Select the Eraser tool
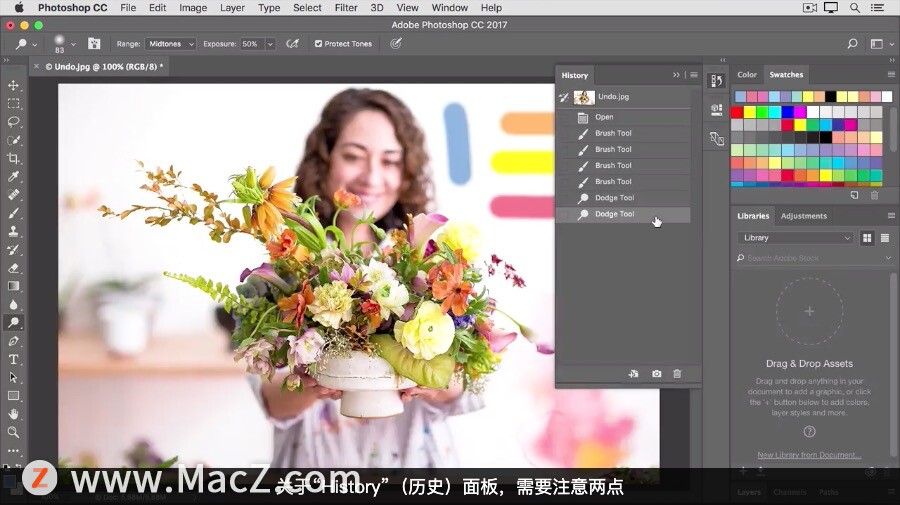This screenshot has height=505, width=900. pyautogui.click(x=13, y=268)
